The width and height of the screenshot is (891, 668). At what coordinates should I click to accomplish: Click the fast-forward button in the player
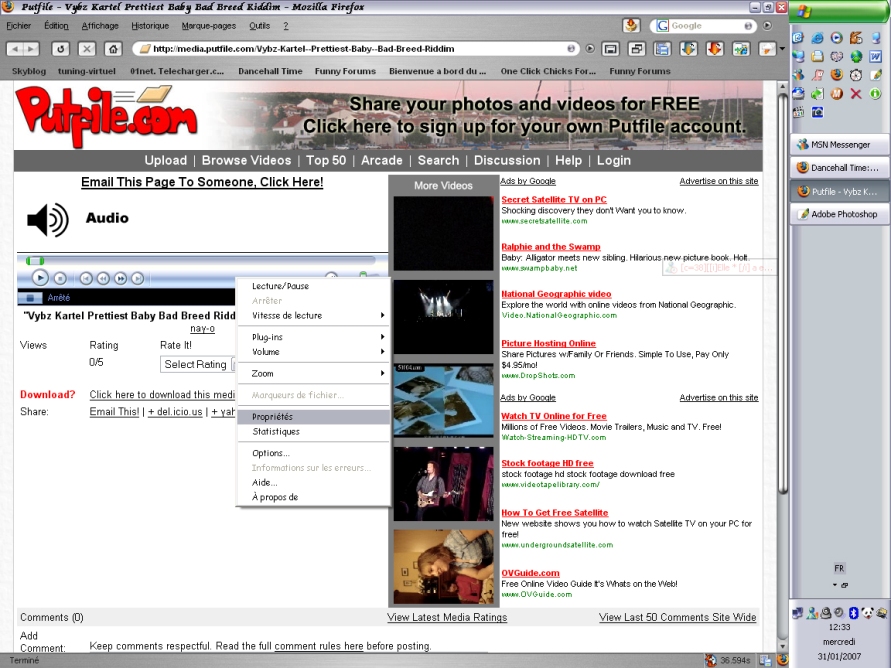(x=120, y=278)
